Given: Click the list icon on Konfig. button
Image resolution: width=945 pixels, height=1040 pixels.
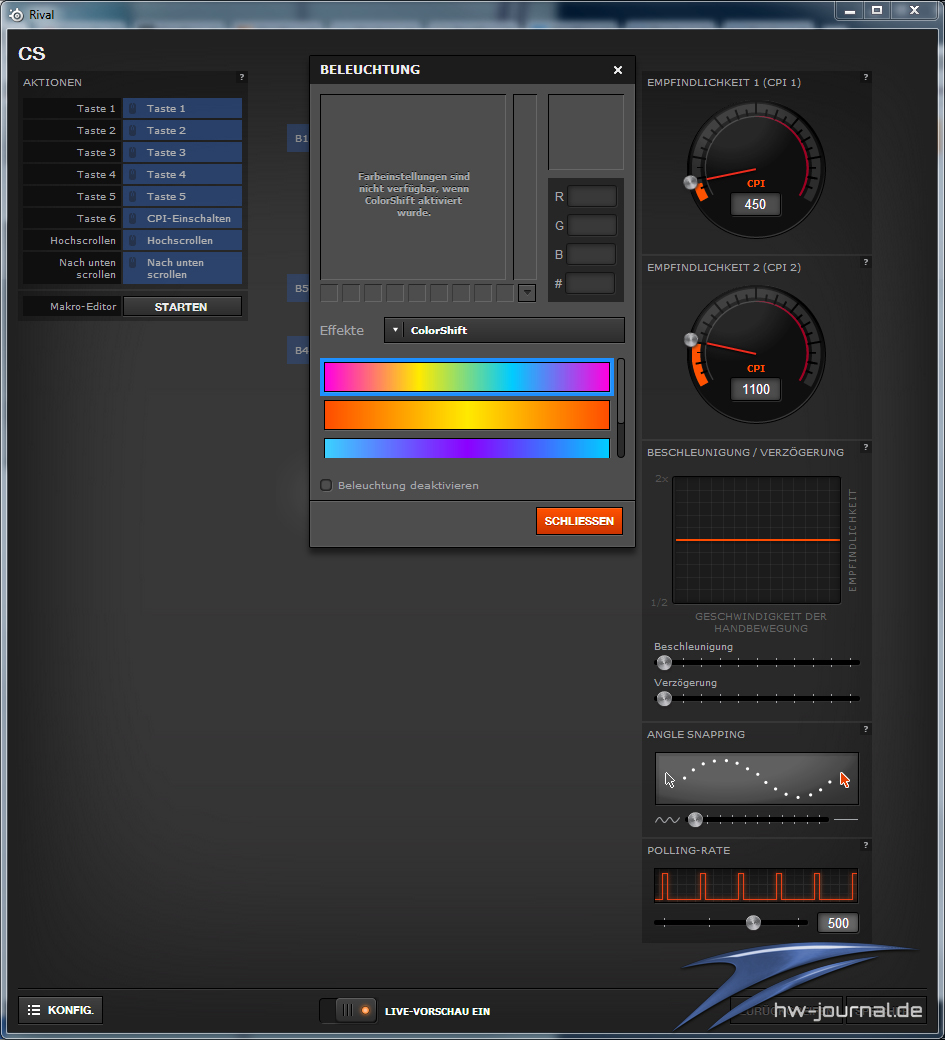Looking at the screenshot, I should click(x=33, y=1010).
